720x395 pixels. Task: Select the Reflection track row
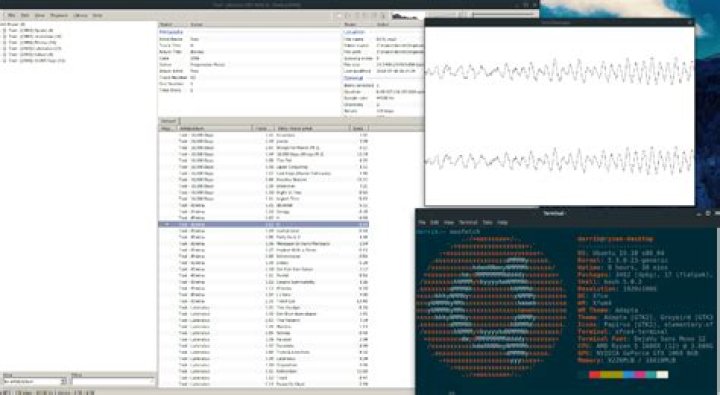point(264,371)
